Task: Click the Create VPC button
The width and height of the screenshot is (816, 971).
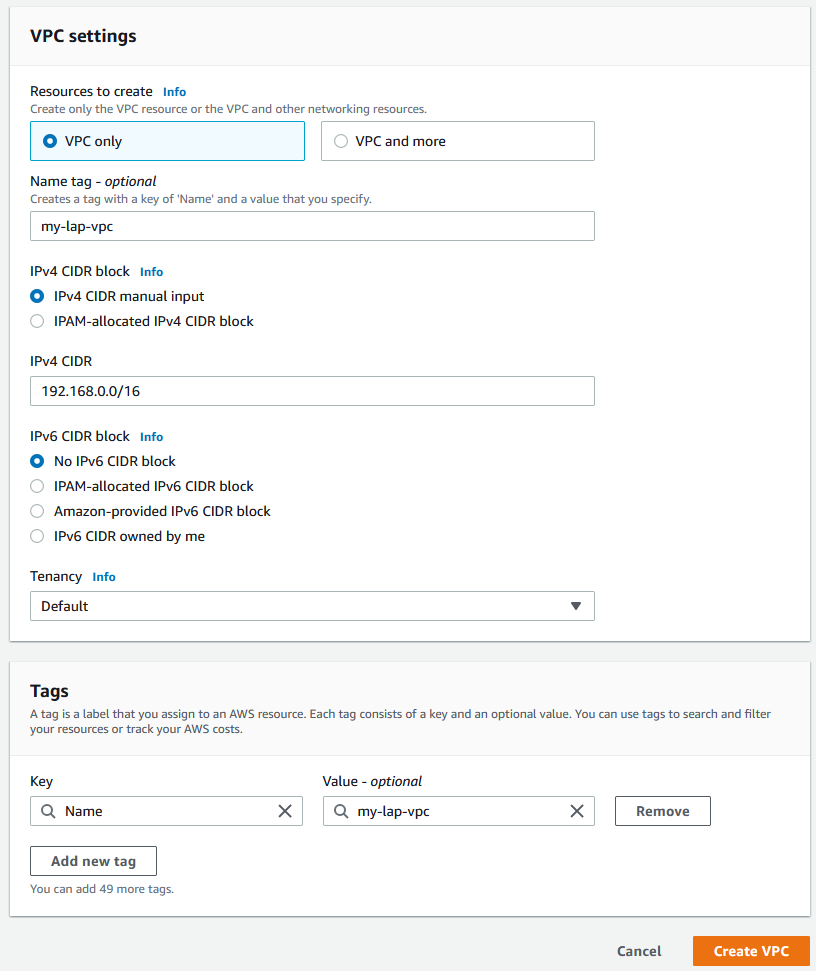Action: pyautogui.click(x=751, y=951)
